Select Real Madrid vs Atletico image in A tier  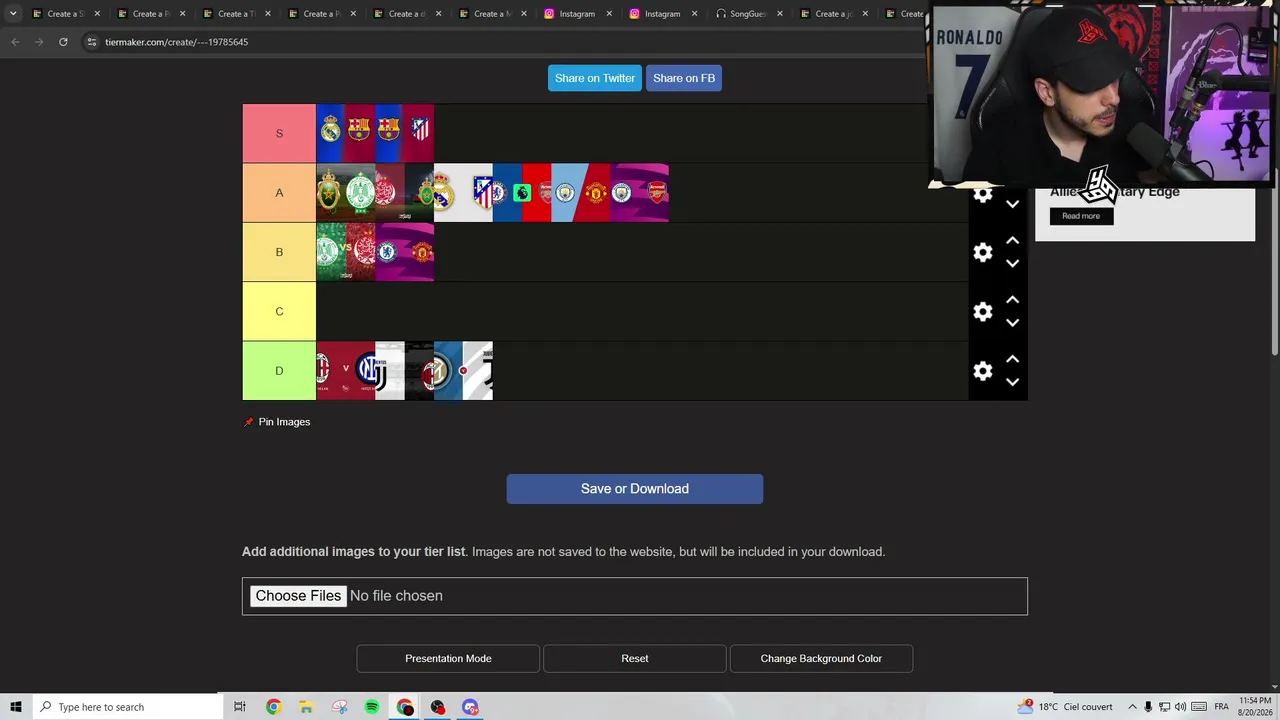[x=463, y=192]
